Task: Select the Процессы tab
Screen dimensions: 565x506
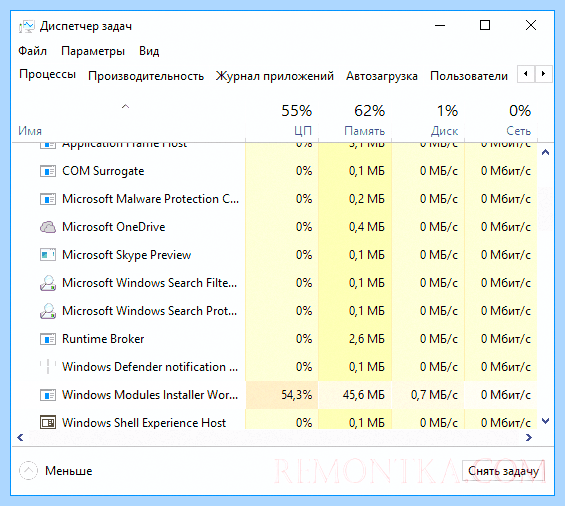Action: (48, 74)
